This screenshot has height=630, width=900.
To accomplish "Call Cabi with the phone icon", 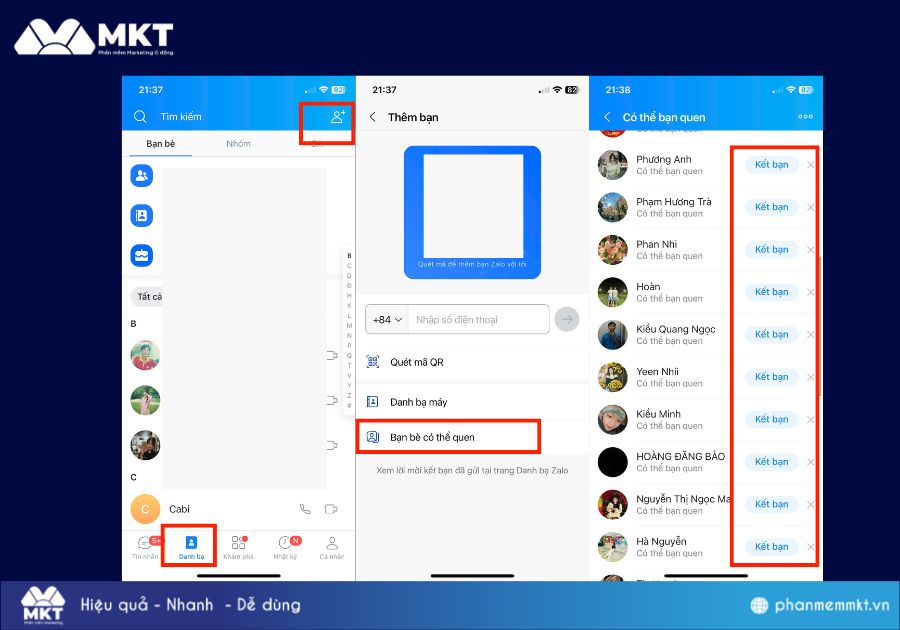I will (x=305, y=509).
